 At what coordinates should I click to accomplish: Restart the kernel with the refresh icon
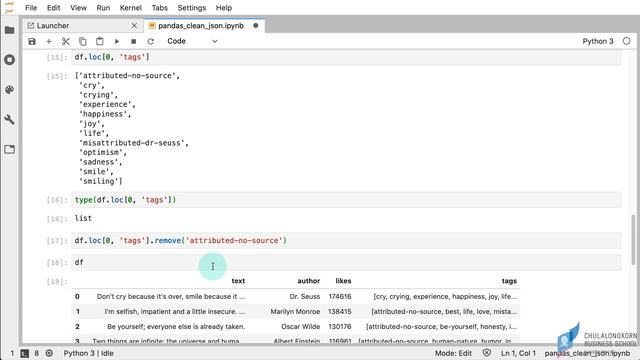click(151, 41)
